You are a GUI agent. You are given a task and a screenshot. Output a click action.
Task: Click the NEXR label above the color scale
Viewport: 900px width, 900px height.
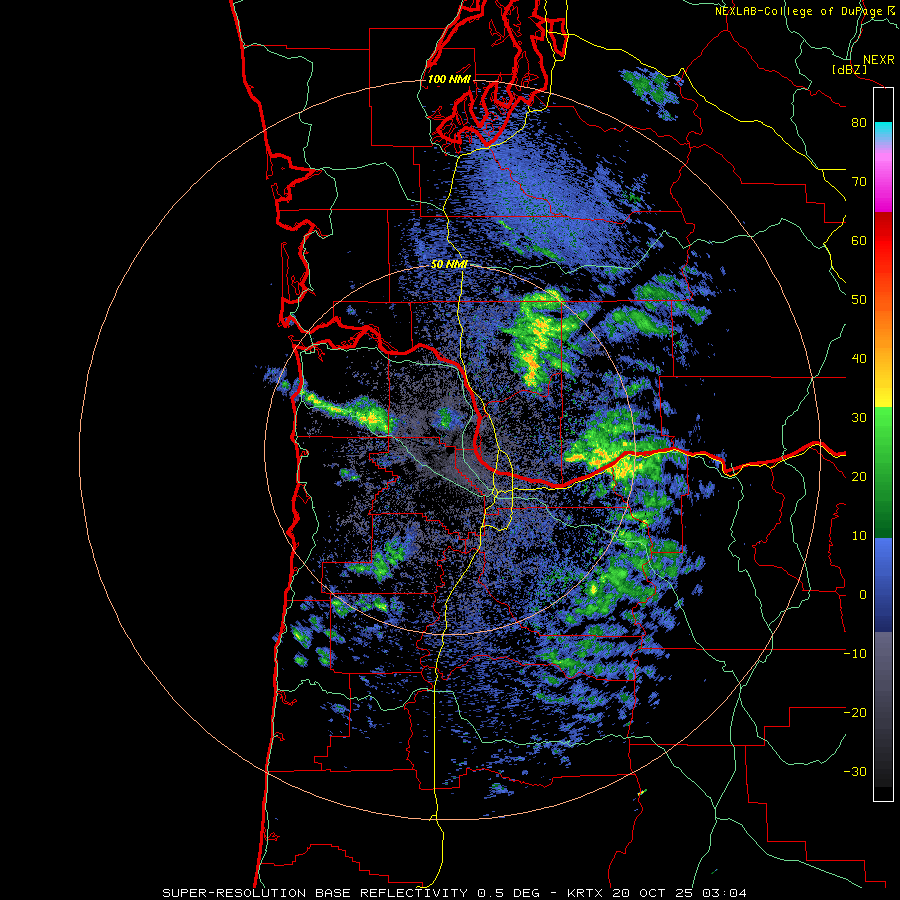[878, 60]
